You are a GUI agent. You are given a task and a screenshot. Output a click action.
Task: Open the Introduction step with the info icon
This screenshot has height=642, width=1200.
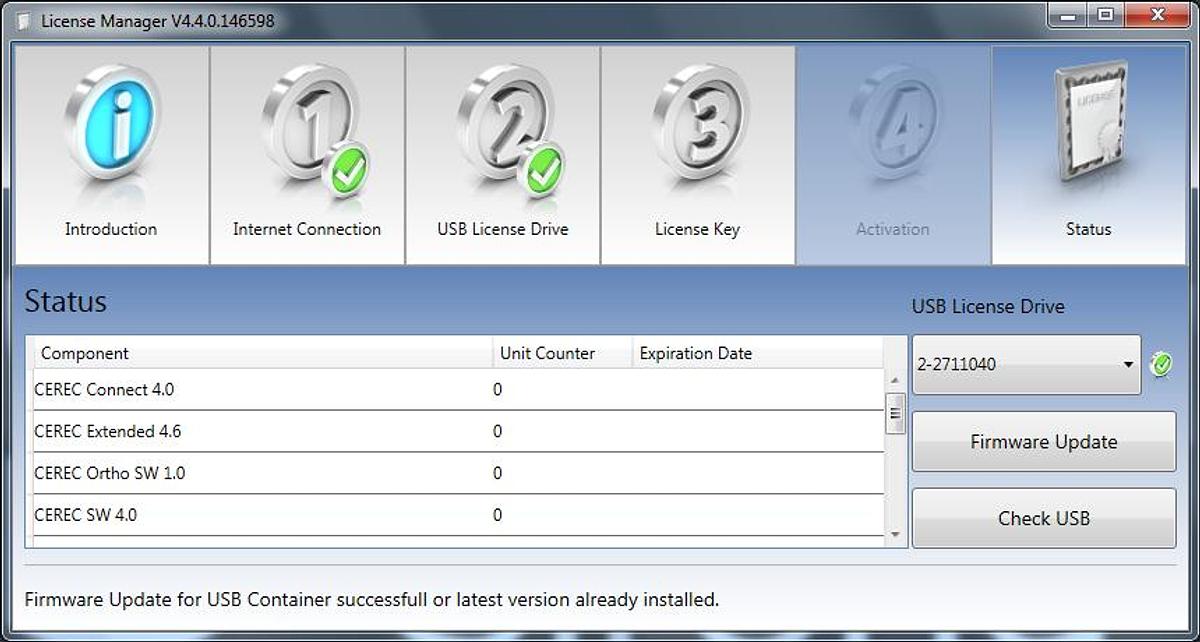click(x=111, y=155)
